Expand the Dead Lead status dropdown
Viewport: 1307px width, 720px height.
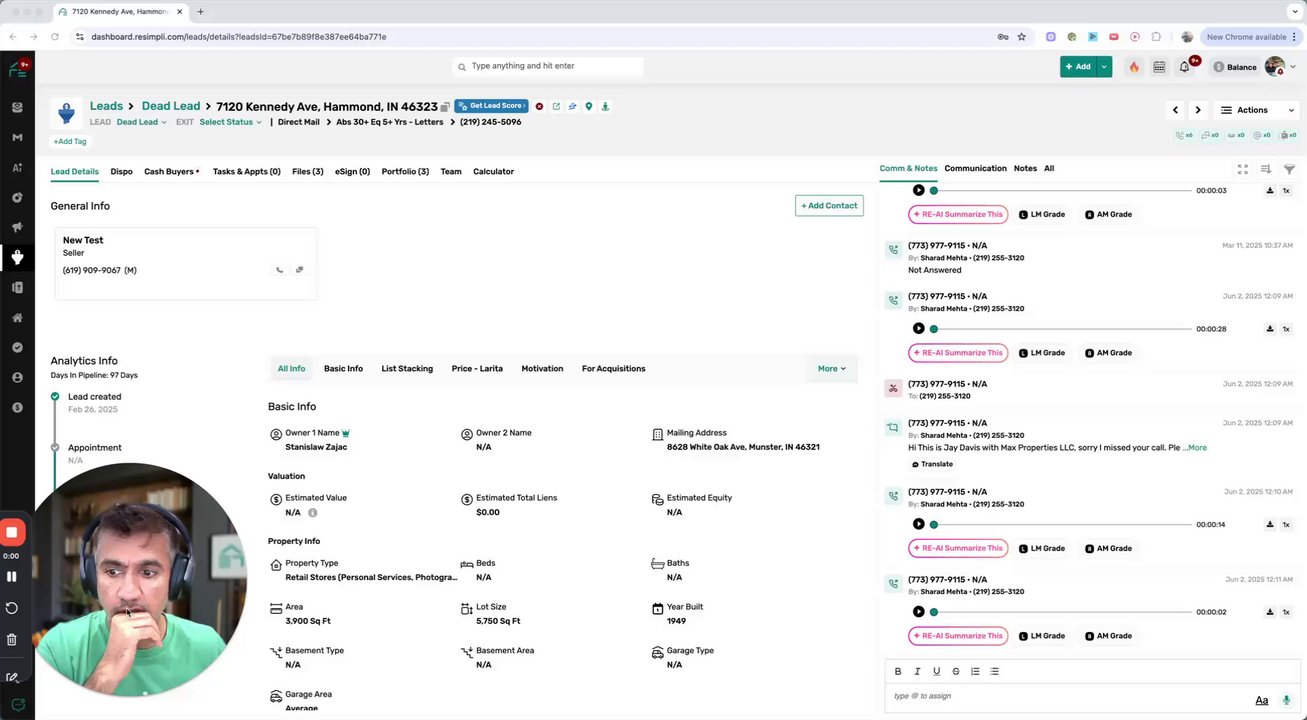point(141,122)
